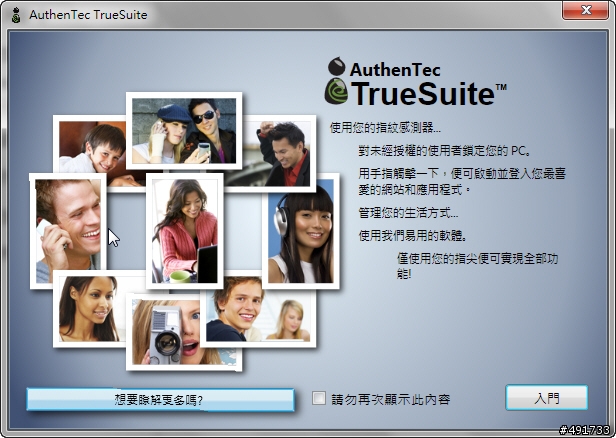Screen dimensions: 616x438
Task: Click the TrueSuite fingerprint logo icon
Action: click(x=336, y=82)
